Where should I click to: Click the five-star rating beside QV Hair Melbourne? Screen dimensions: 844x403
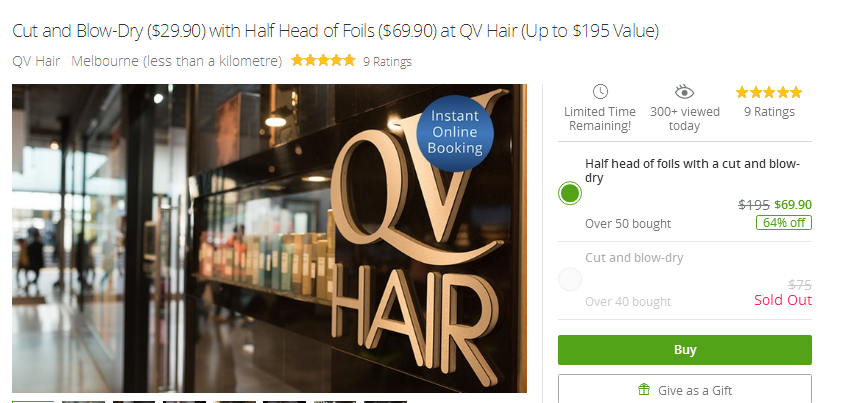323,60
